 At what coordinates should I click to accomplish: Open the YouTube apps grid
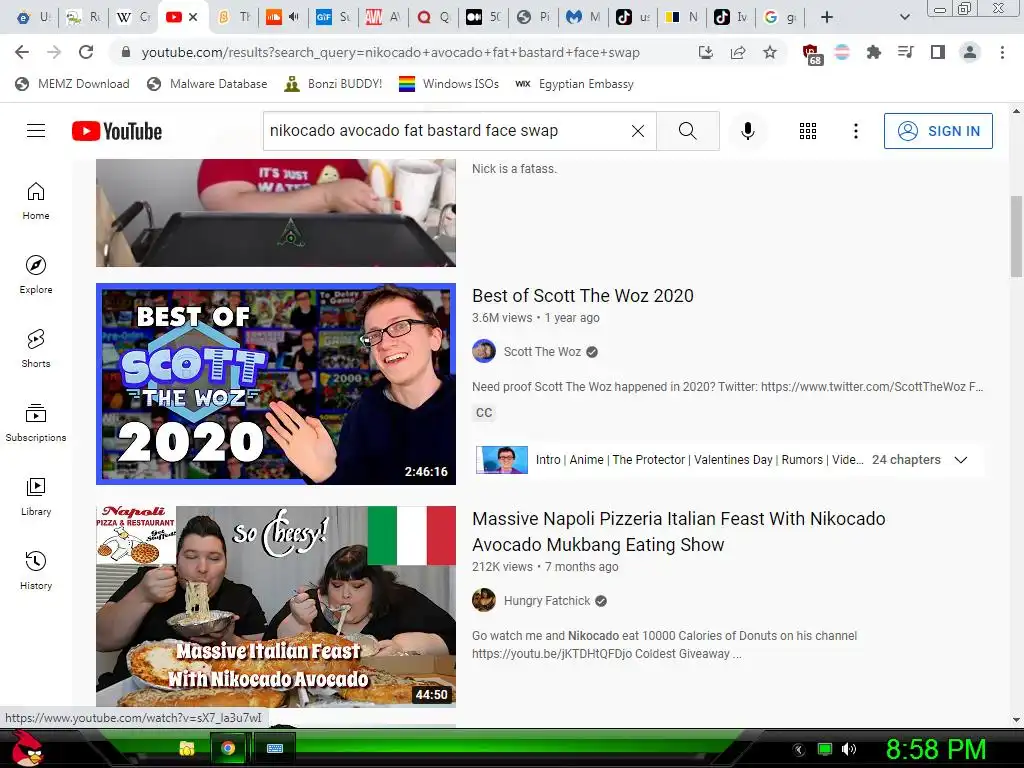point(808,131)
